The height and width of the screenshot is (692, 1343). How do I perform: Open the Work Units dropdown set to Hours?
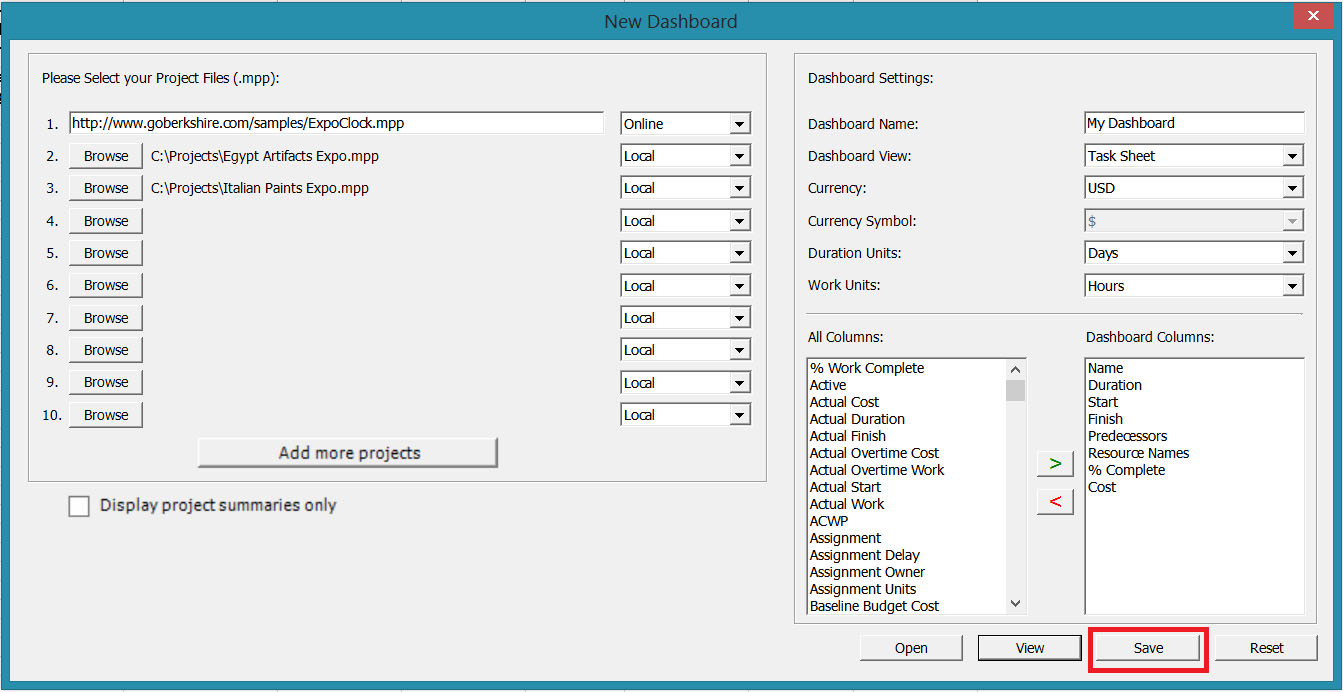[1294, 285]
